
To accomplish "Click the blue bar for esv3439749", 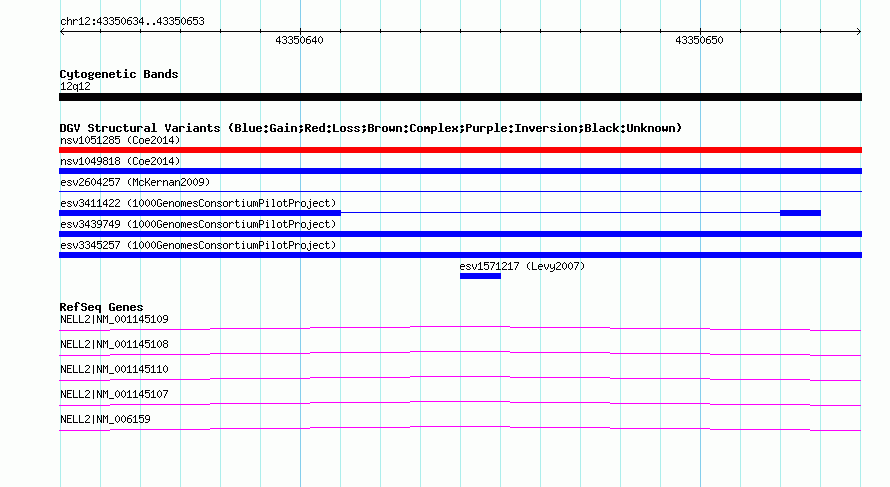I will pos(460,234).
